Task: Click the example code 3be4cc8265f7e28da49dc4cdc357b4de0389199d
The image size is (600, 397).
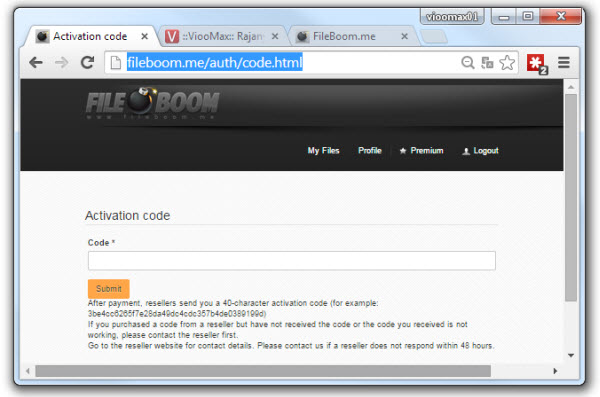Action: coord(177,314)
